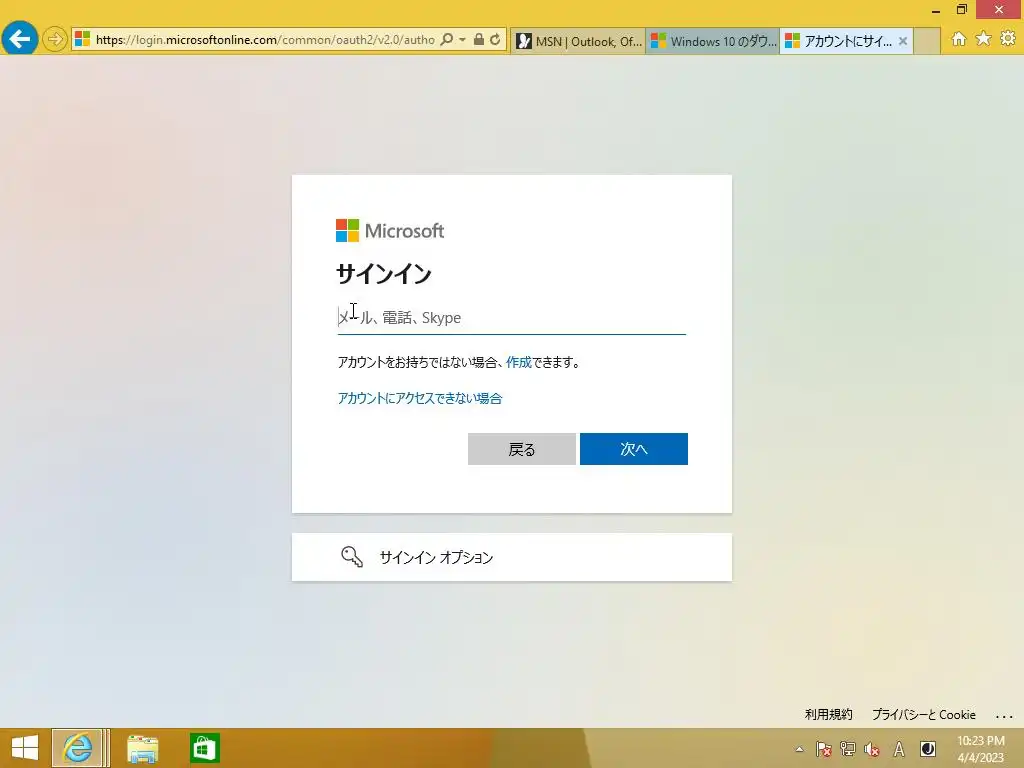
Task: Click the network tray icon
Action: tap(848, 749)
